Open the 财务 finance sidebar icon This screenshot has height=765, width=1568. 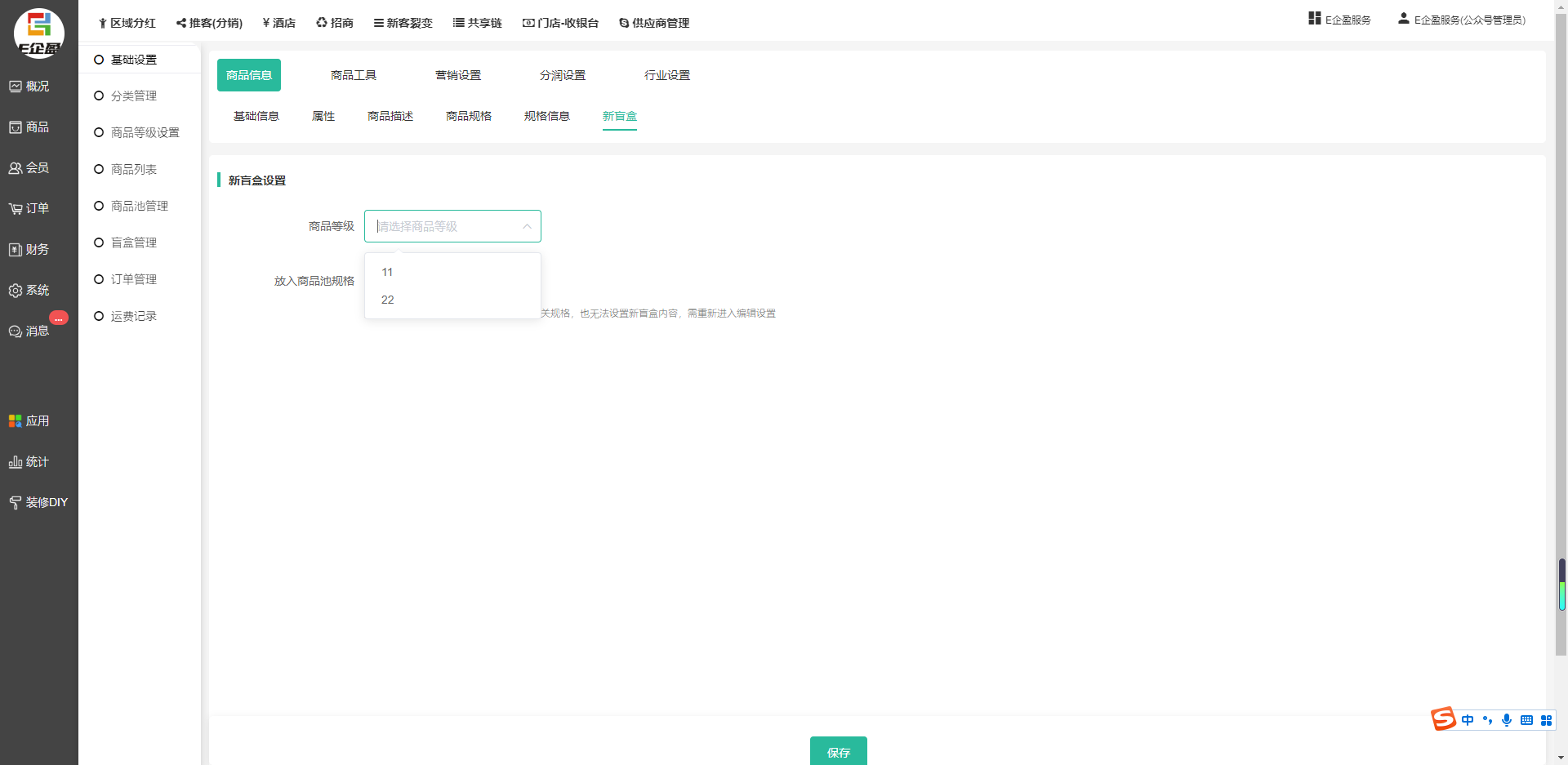click(x=16, y=250)
